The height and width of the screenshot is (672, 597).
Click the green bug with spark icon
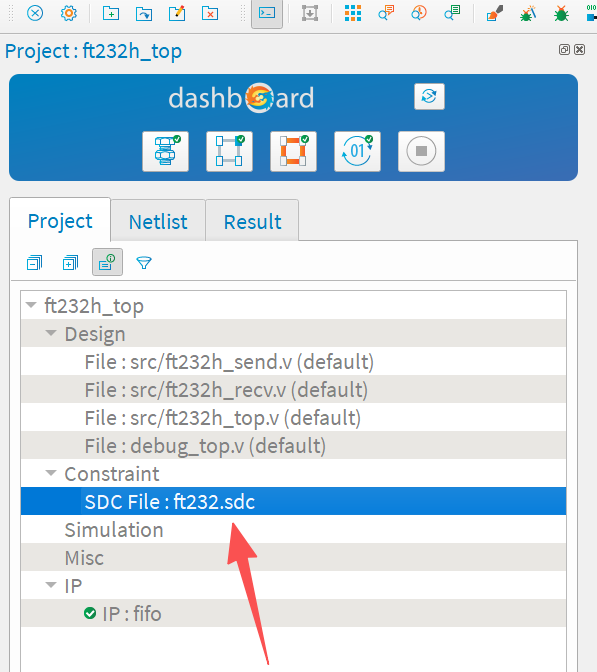[528, 13]
